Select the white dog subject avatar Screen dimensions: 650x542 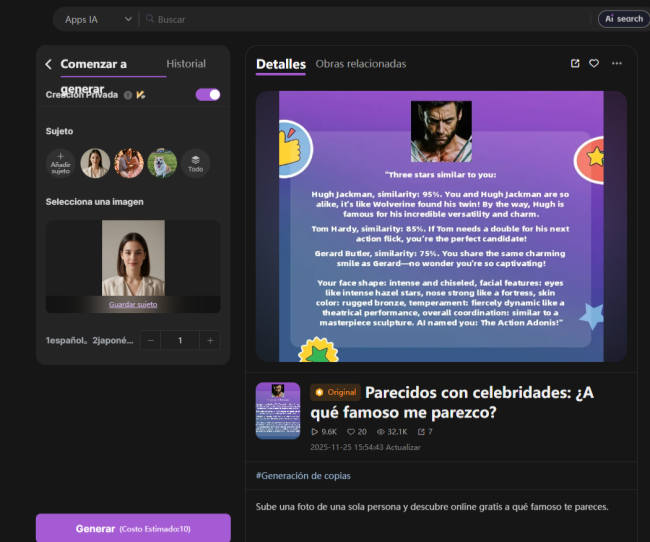click(161, 163)
